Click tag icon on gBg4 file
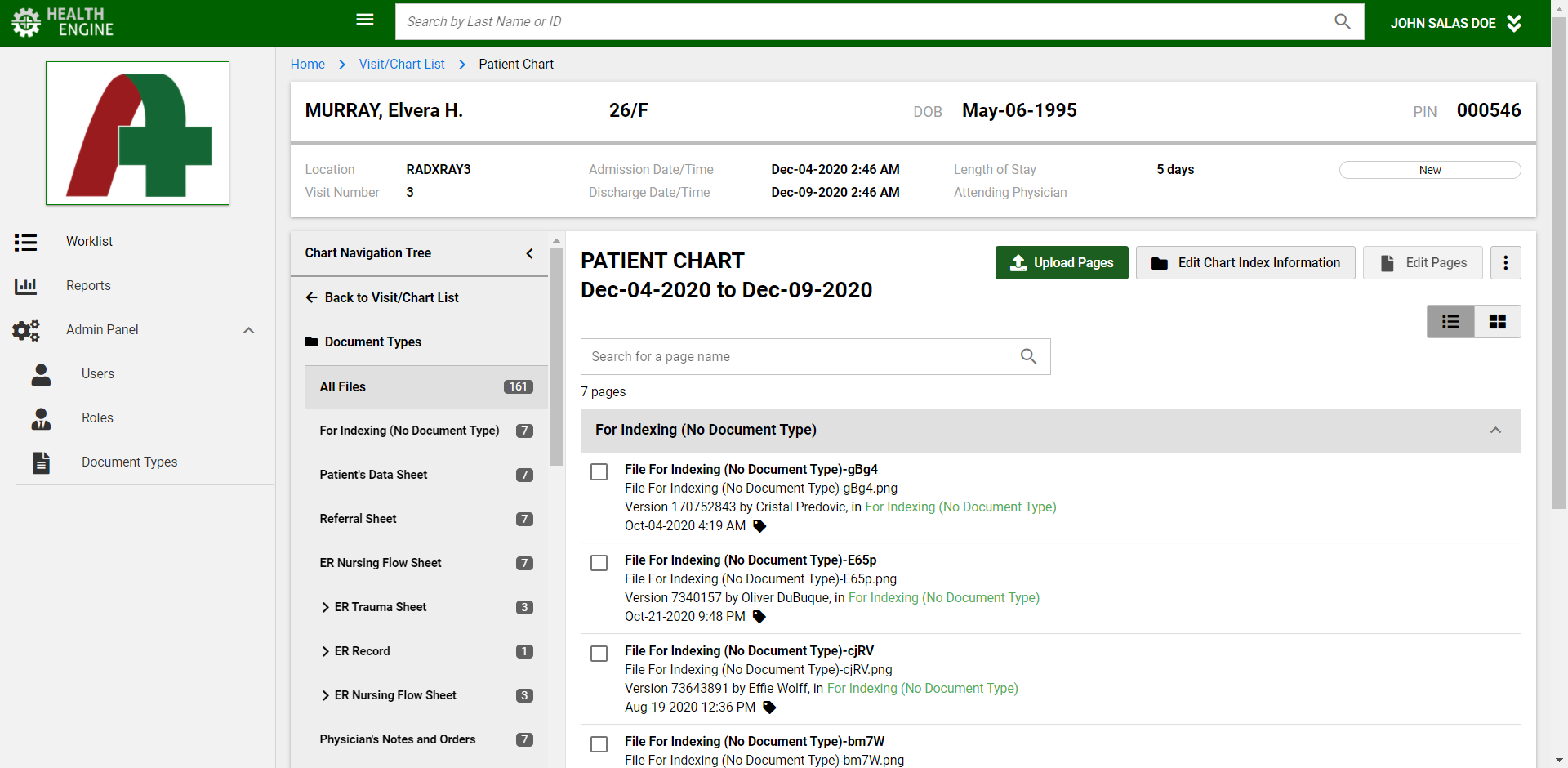 coord(759,526)
